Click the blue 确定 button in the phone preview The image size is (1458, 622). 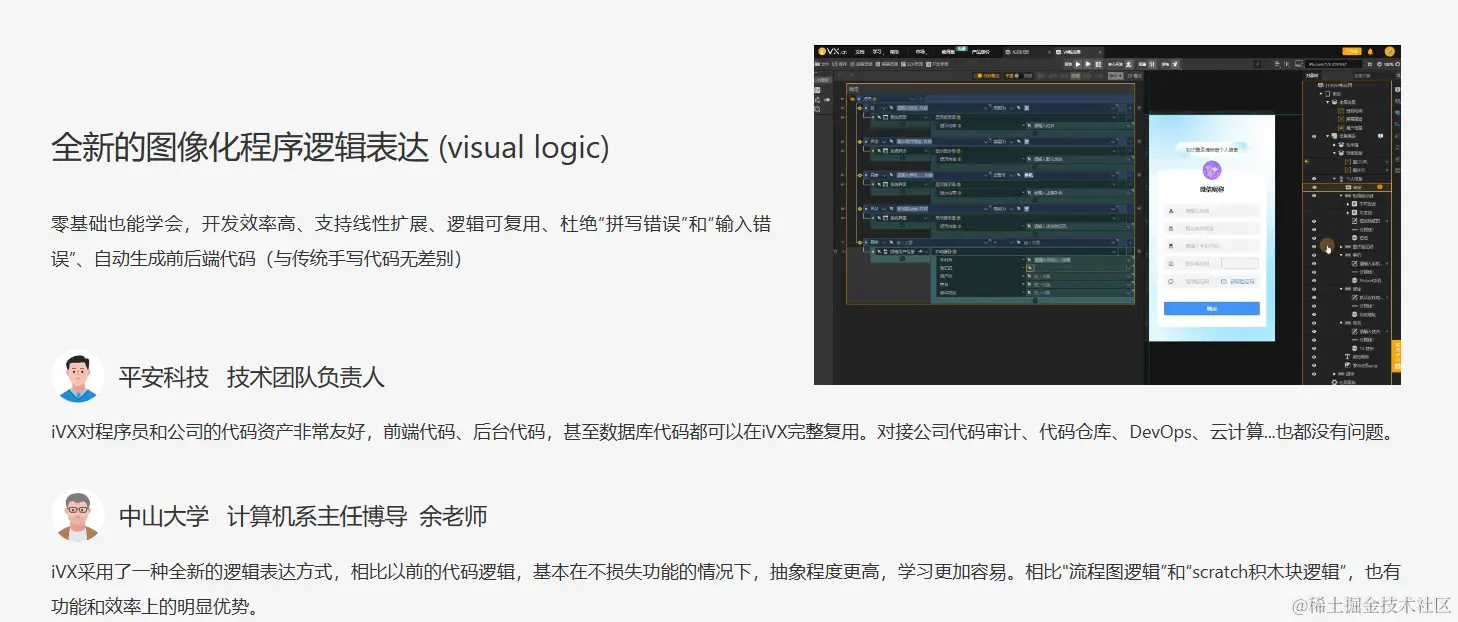pos(1209,307)
